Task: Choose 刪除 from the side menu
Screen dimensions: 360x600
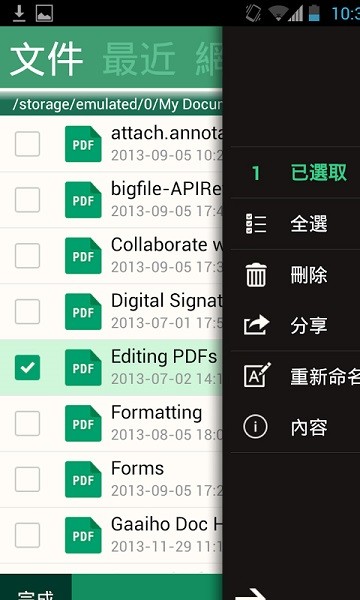Action: [309, 275]
